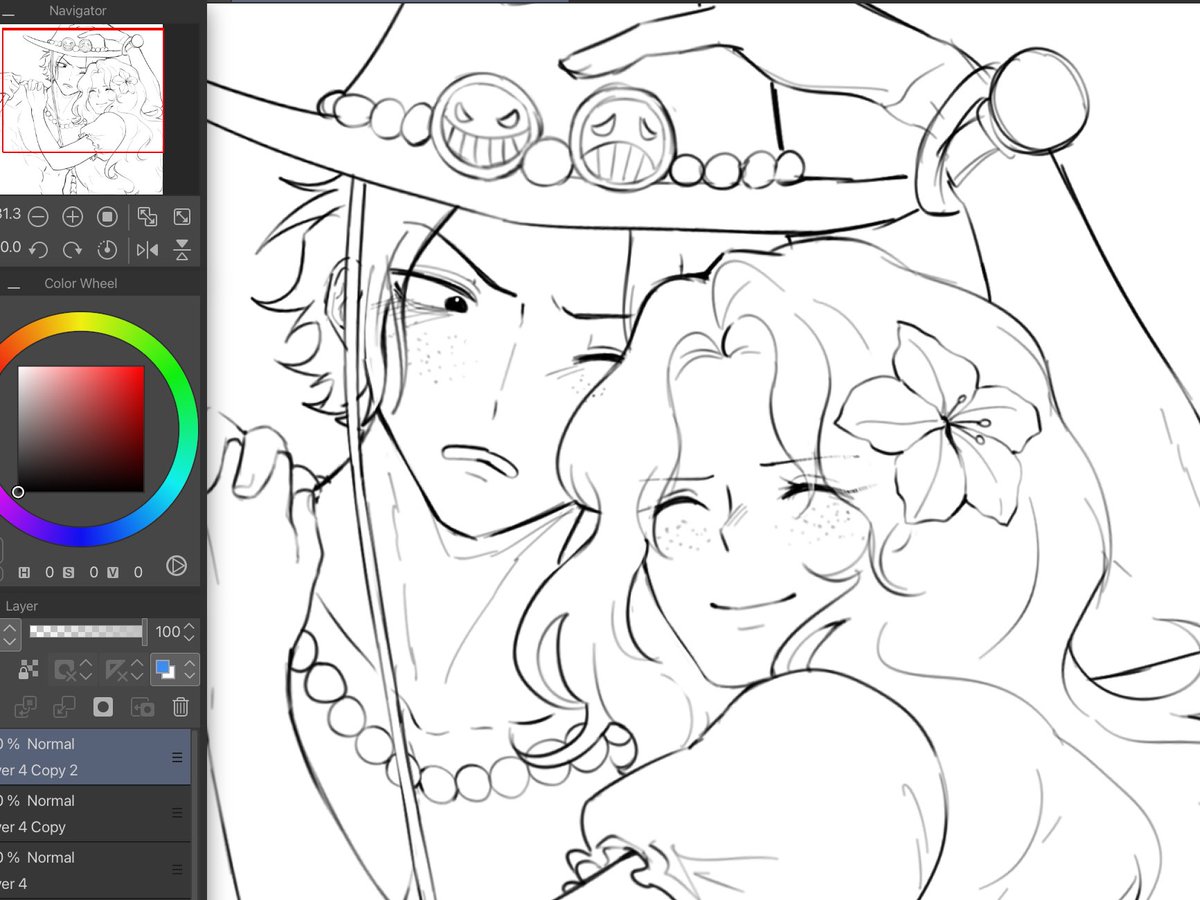Click the Layer panel title
This screenshot has width=1200, height=900.
[22, 606]
